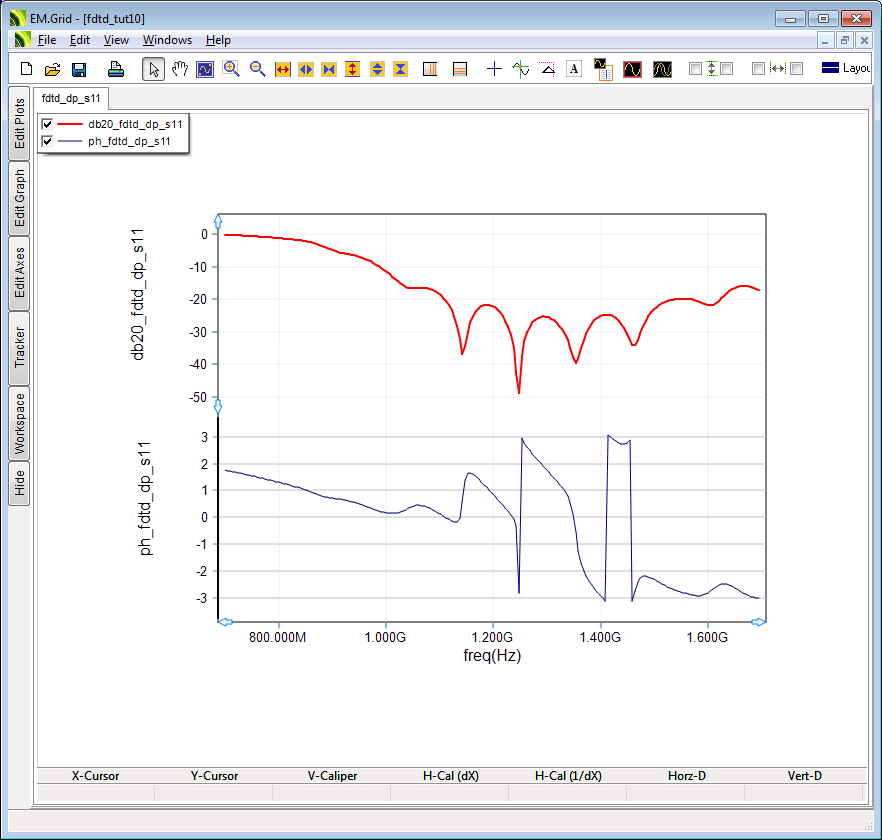Click the zoom out magnifier icon

coord(257,69)
